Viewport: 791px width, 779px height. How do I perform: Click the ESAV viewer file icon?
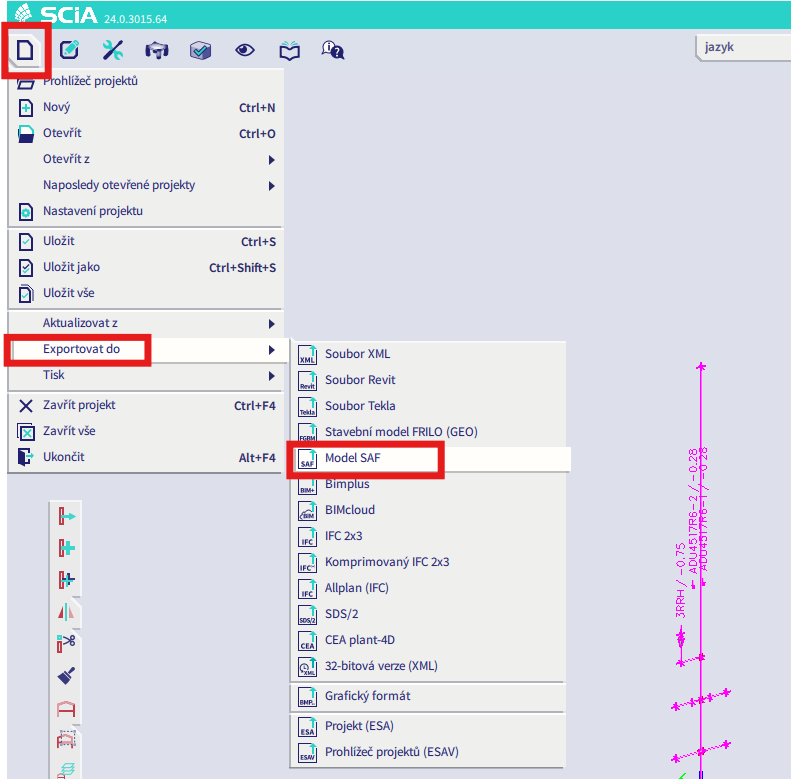(x=307, y=753)
